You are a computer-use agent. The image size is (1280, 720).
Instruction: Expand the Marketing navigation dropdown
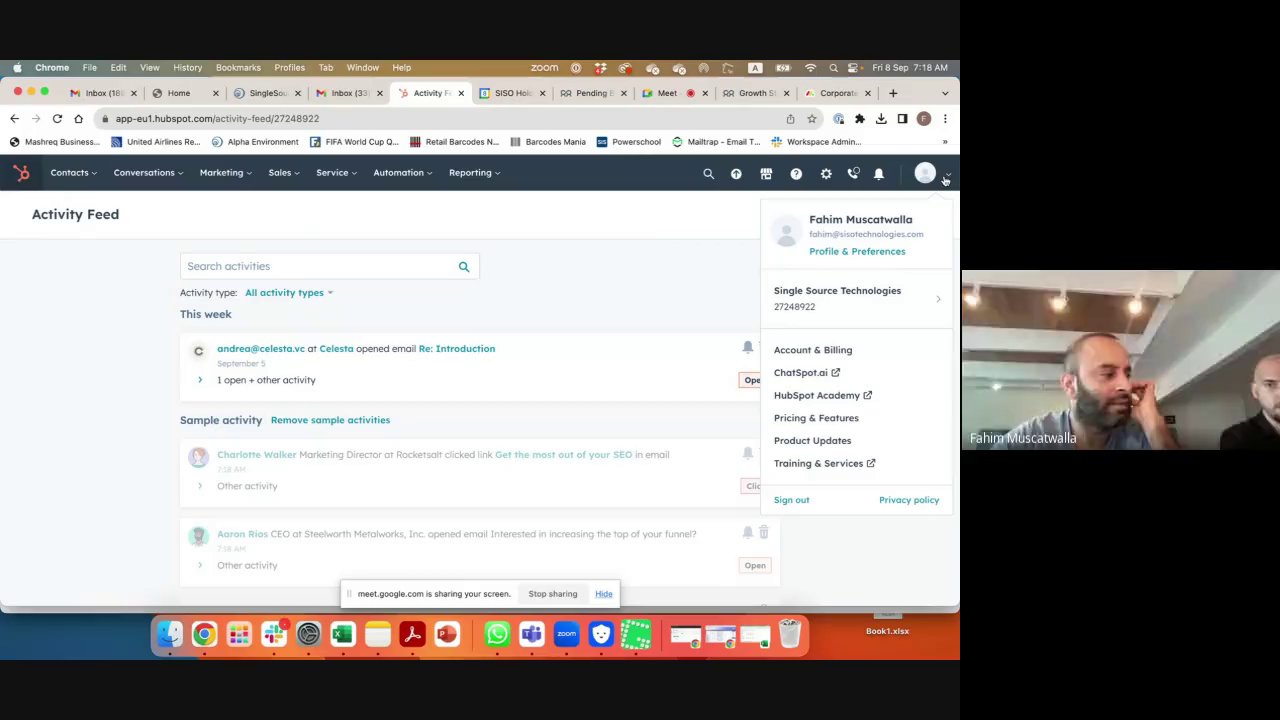[x=225, y=172]
